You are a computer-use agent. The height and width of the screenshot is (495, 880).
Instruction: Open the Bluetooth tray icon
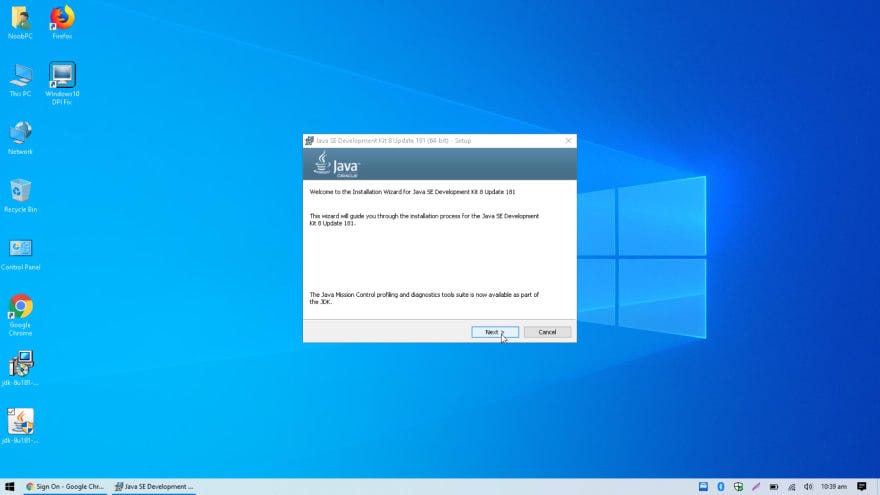(x=721, y=487)
